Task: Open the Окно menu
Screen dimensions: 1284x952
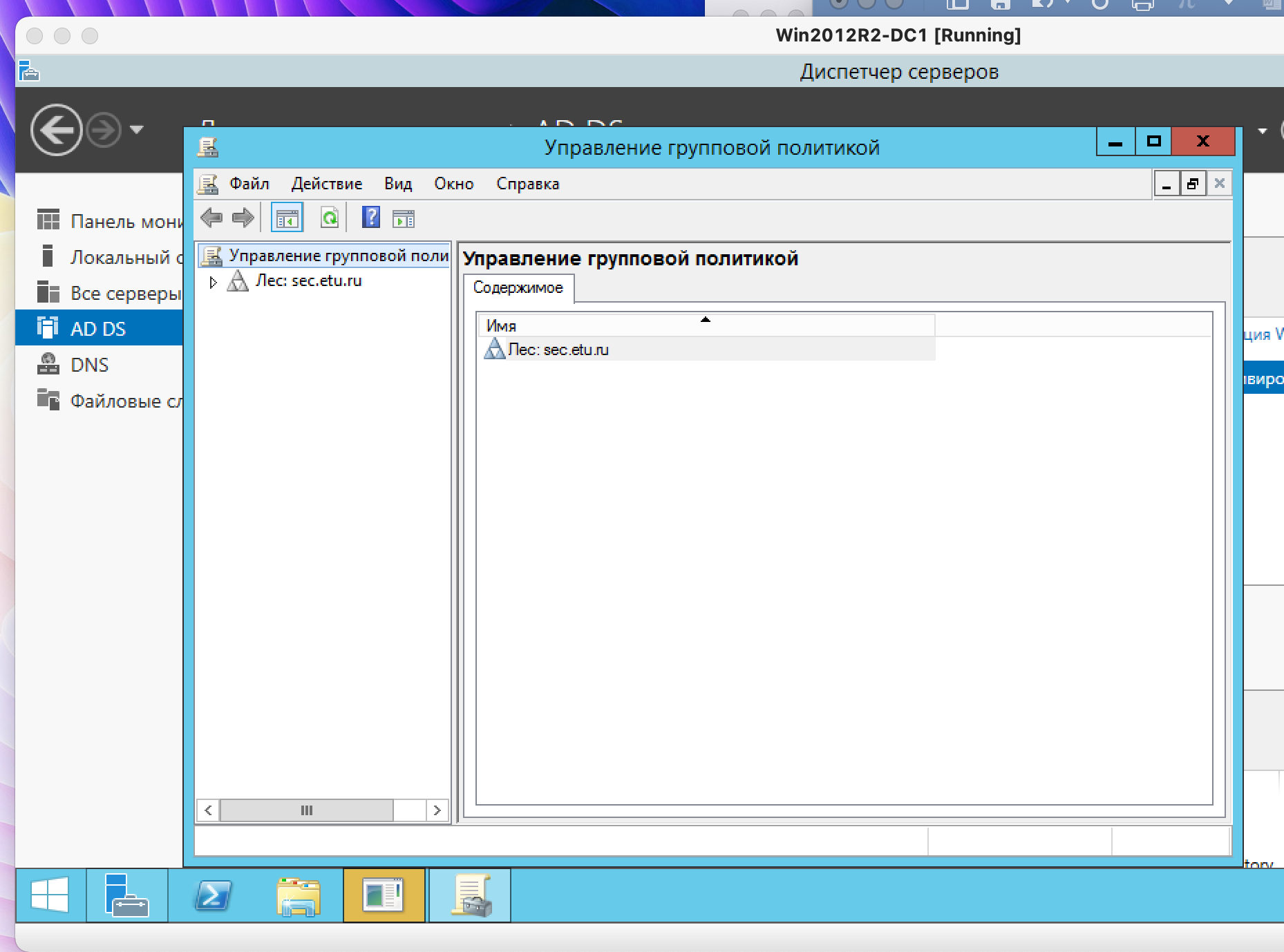Action: point(454,184)
